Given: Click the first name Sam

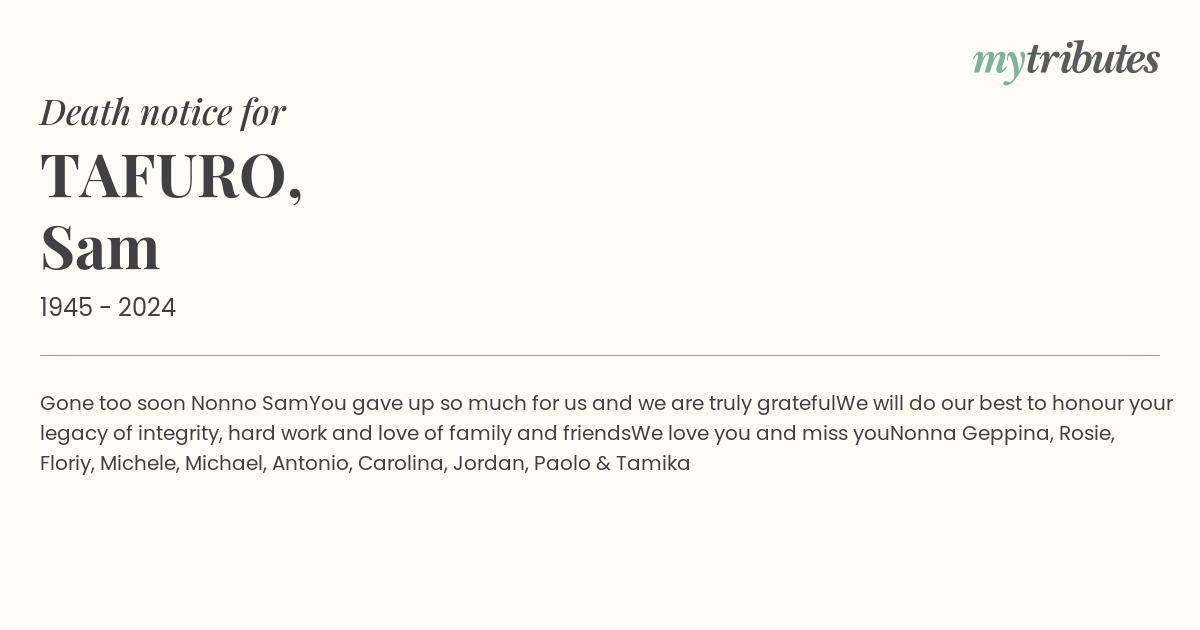Looking at the screenshot, I should (x=100, y=248).
